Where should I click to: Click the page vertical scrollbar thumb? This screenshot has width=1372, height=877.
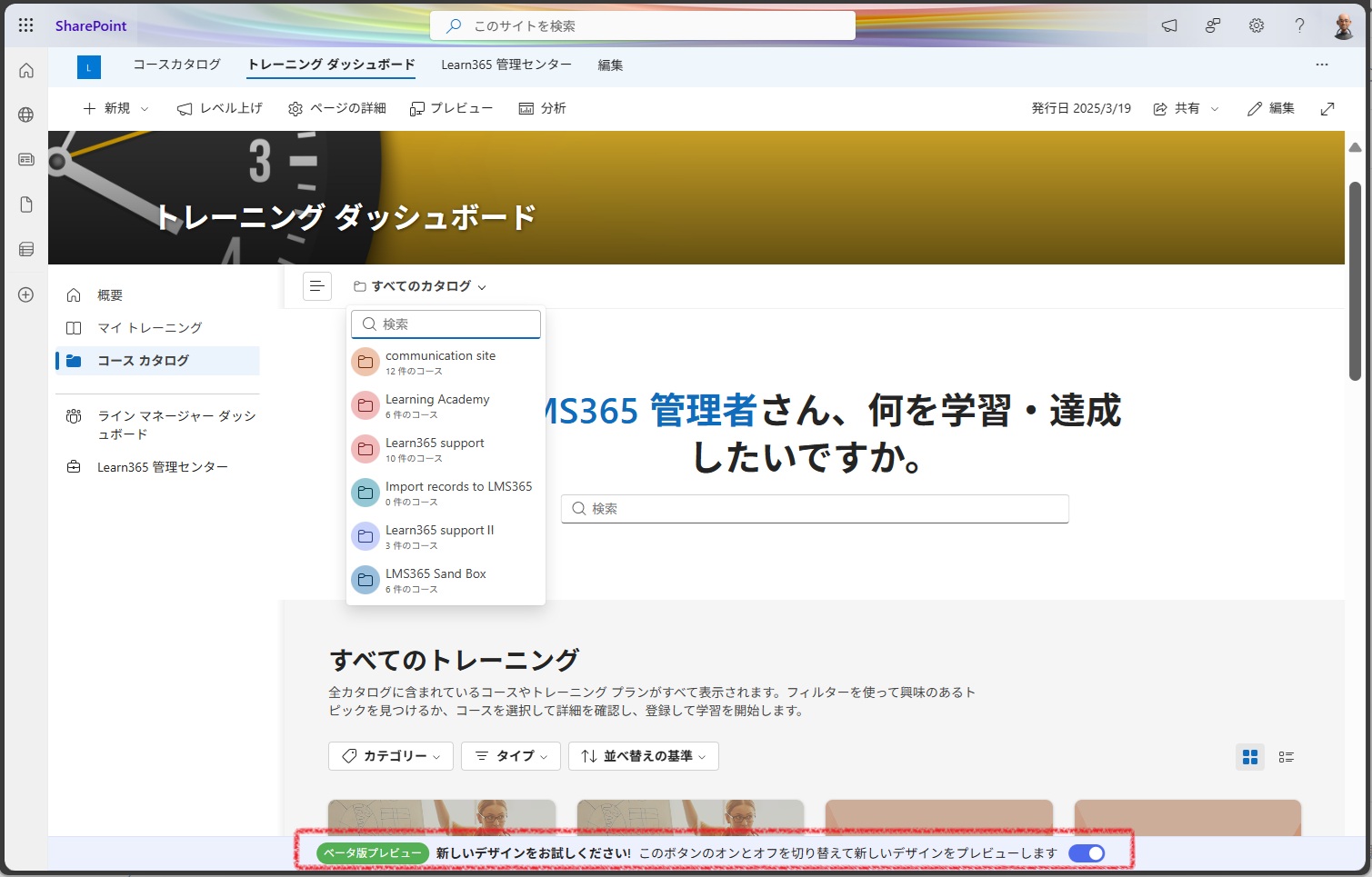tap(1355, 282)
